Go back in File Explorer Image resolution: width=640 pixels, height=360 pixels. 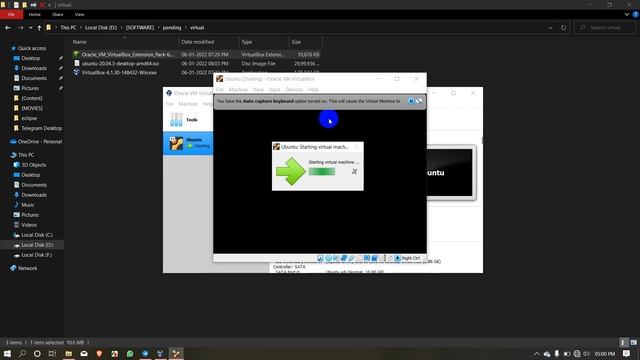coord(8,28)
